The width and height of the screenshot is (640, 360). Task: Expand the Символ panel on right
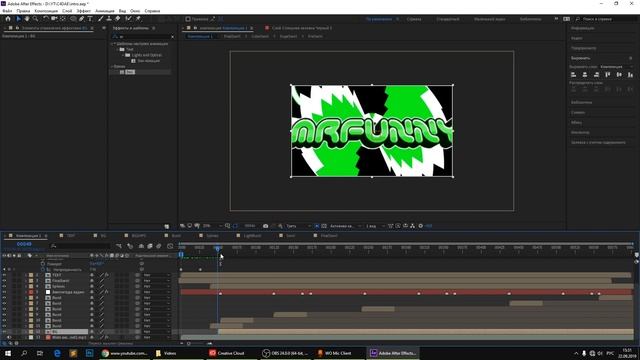tap(578, 112)
